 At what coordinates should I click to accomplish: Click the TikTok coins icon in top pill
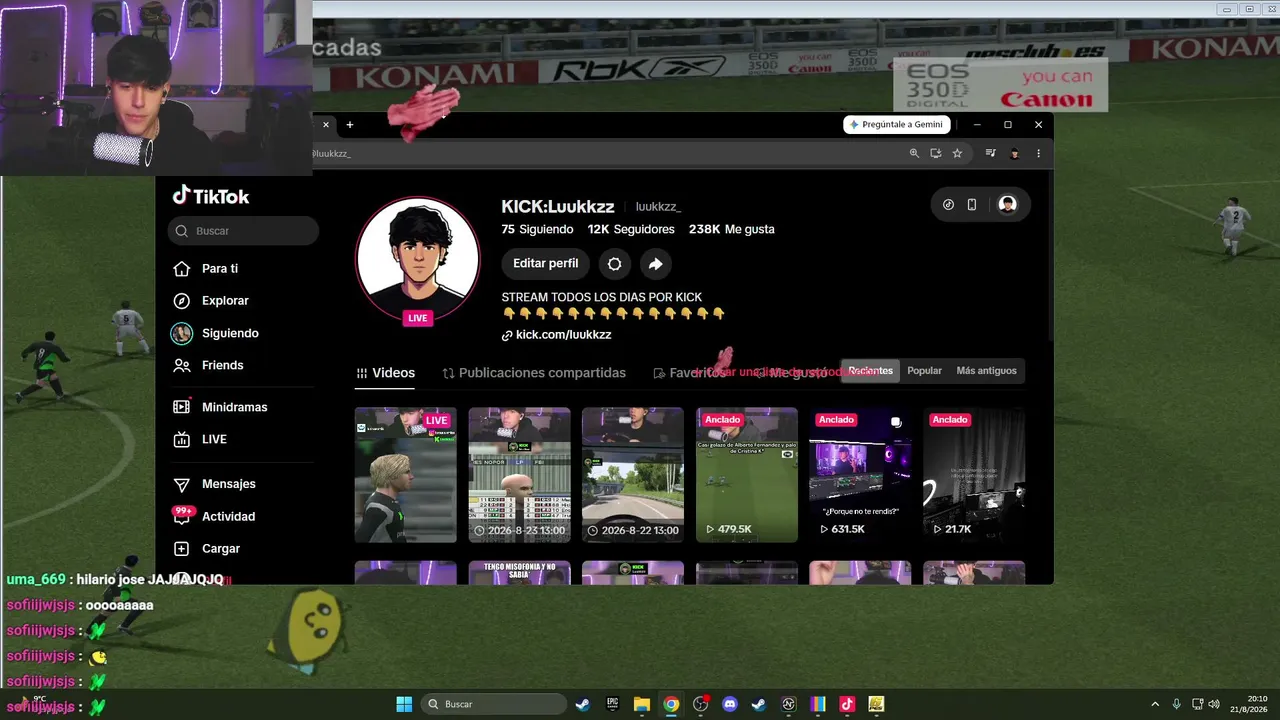click(948, 205)
